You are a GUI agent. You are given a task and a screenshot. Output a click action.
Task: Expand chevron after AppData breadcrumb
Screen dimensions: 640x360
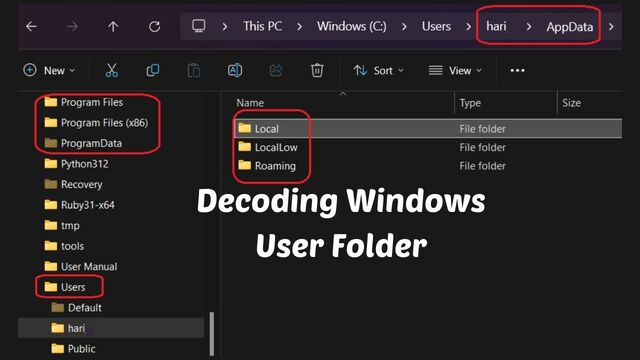611,27
